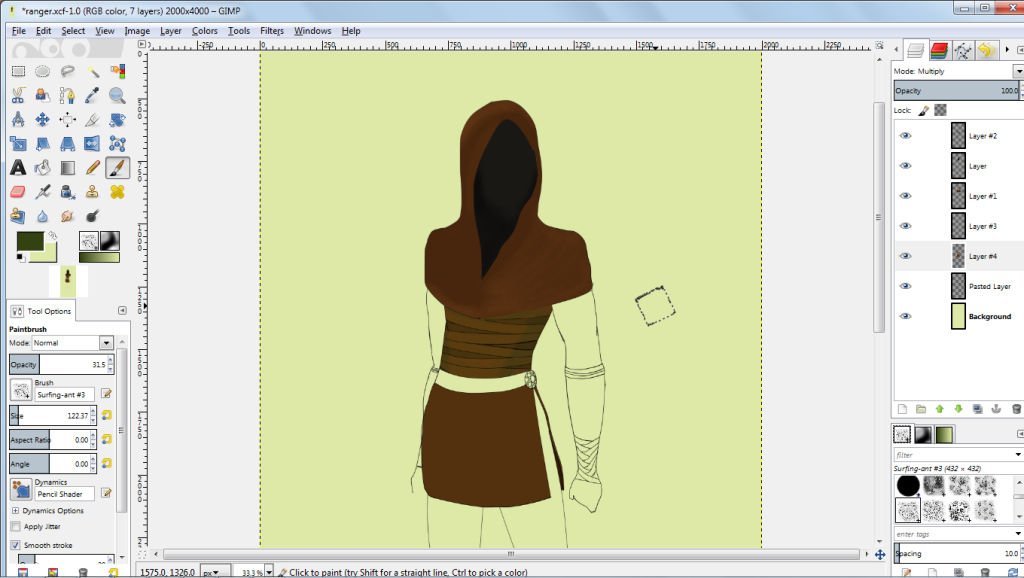Screen dimensions: 1024x578
Task: Choose the Text tool
Action: [18, 168]
